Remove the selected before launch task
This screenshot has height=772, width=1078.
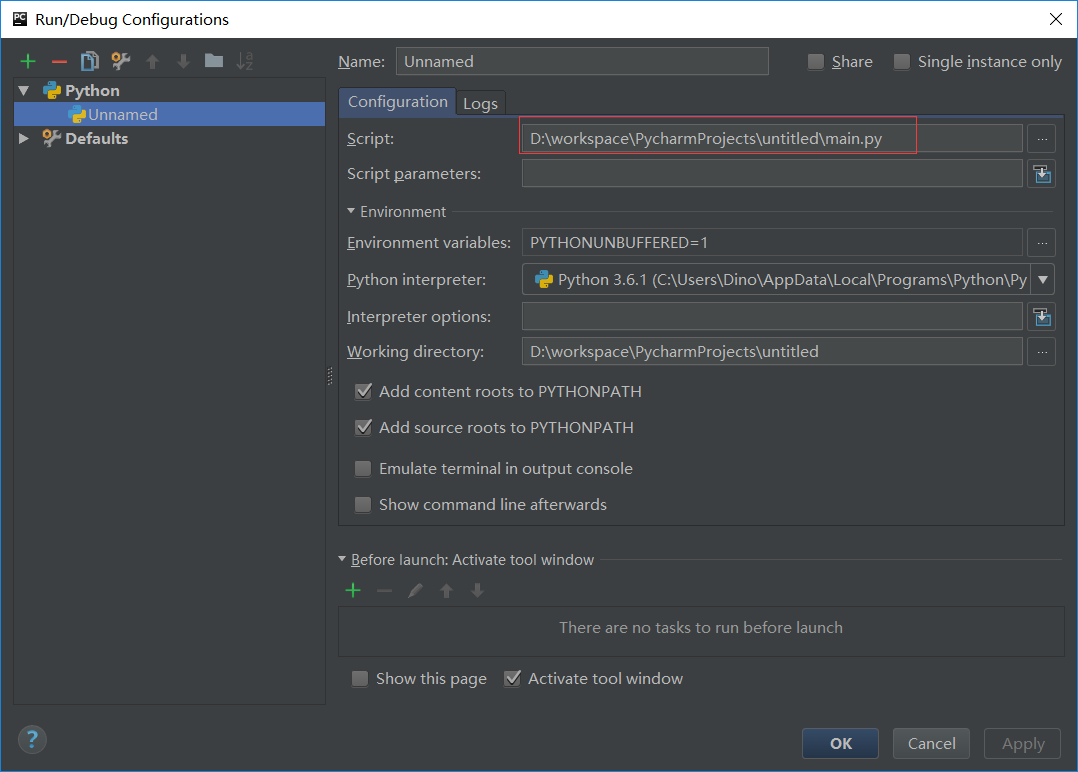coord(384,591)
